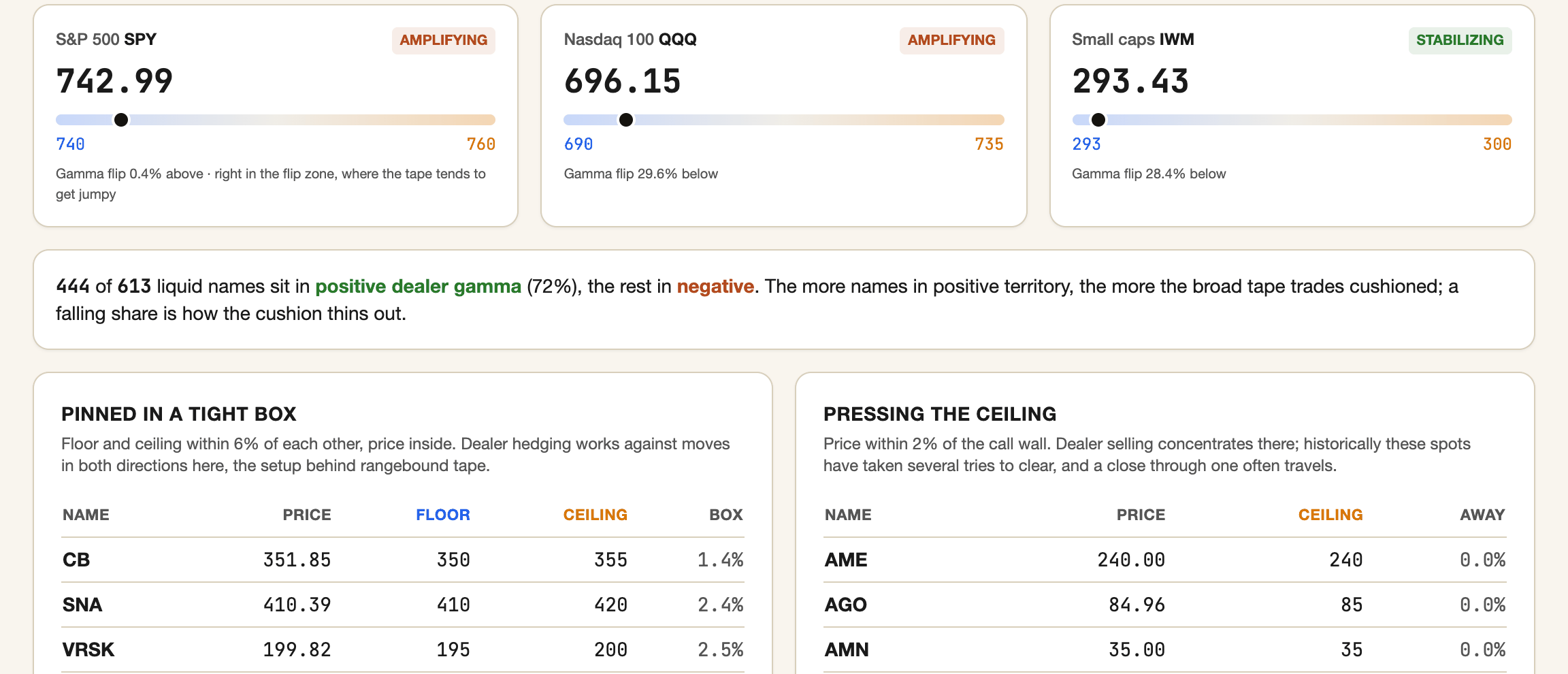
Task: Click the AWAY column header
Action: click(x=1482, y=515)
